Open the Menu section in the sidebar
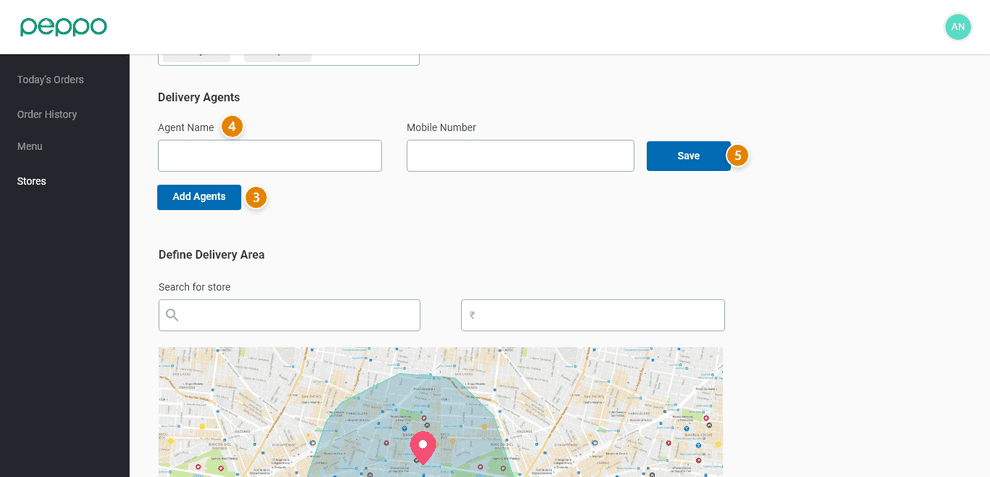Viewport: 990px width, 477px height. [30, 146]
